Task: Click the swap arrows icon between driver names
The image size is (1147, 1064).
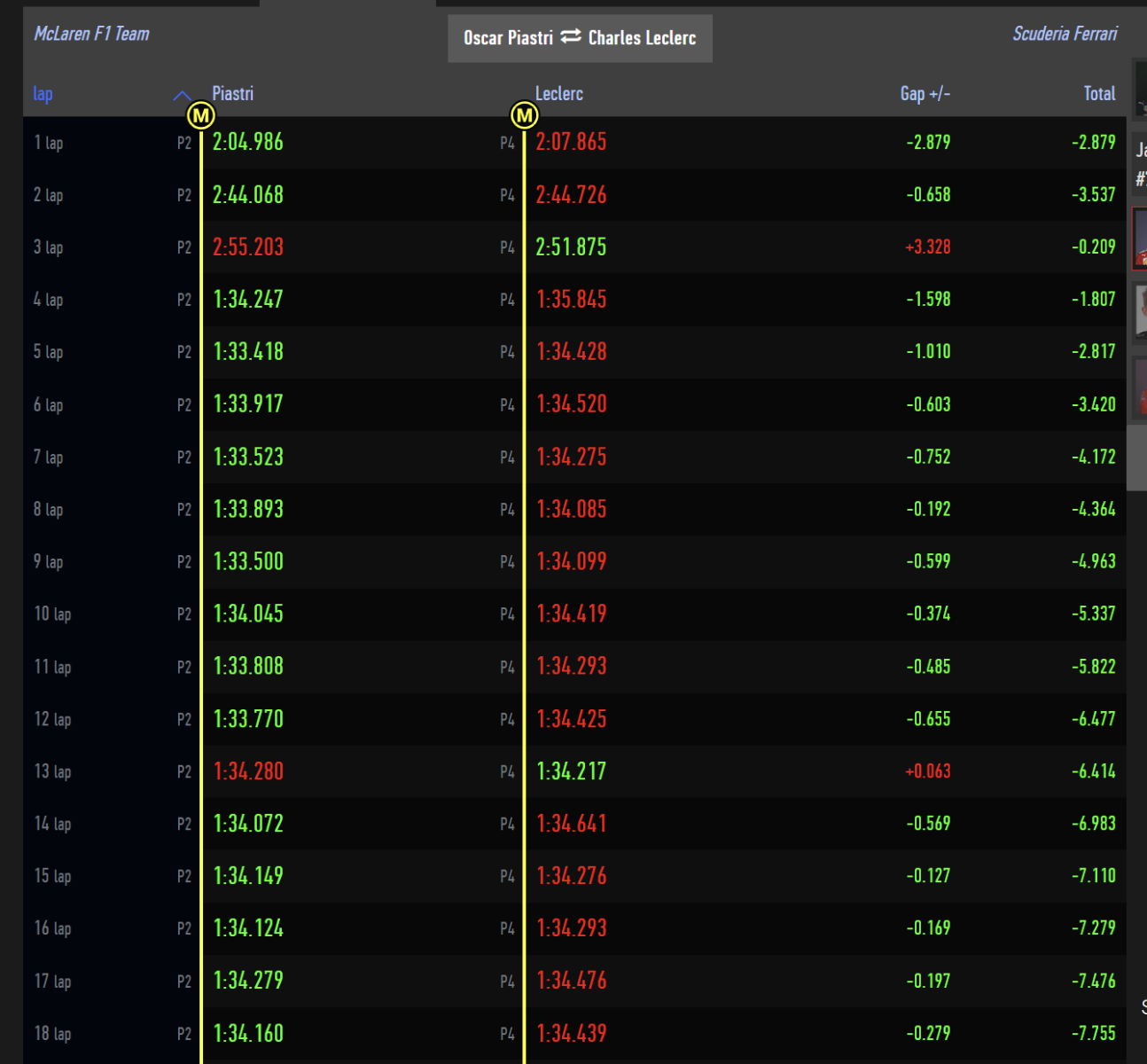Action: click(571, 36)
